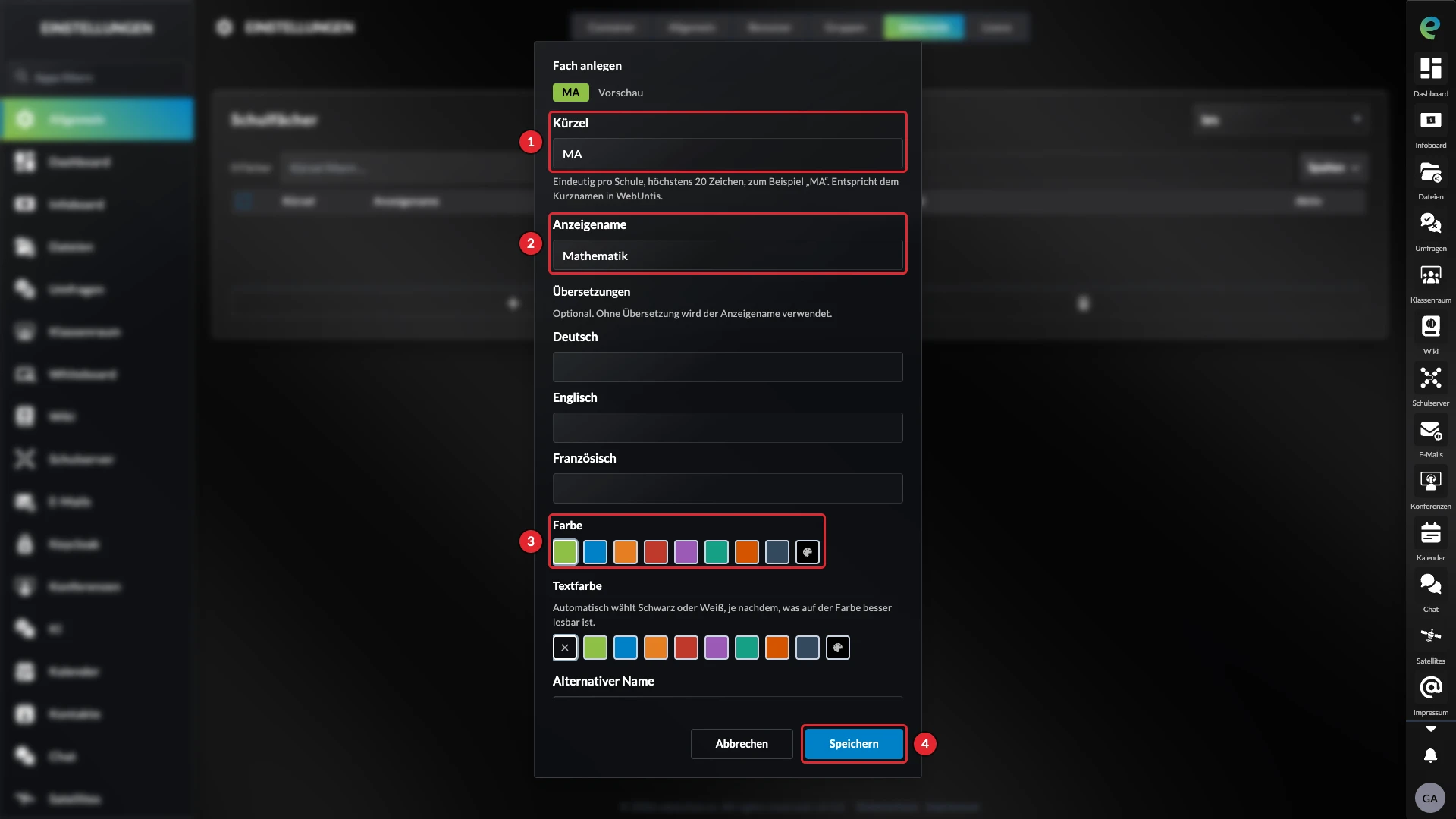Open the Impressum icon in right sidebar
Viewport: 1456px width, 819px height.
[1430, 688]
